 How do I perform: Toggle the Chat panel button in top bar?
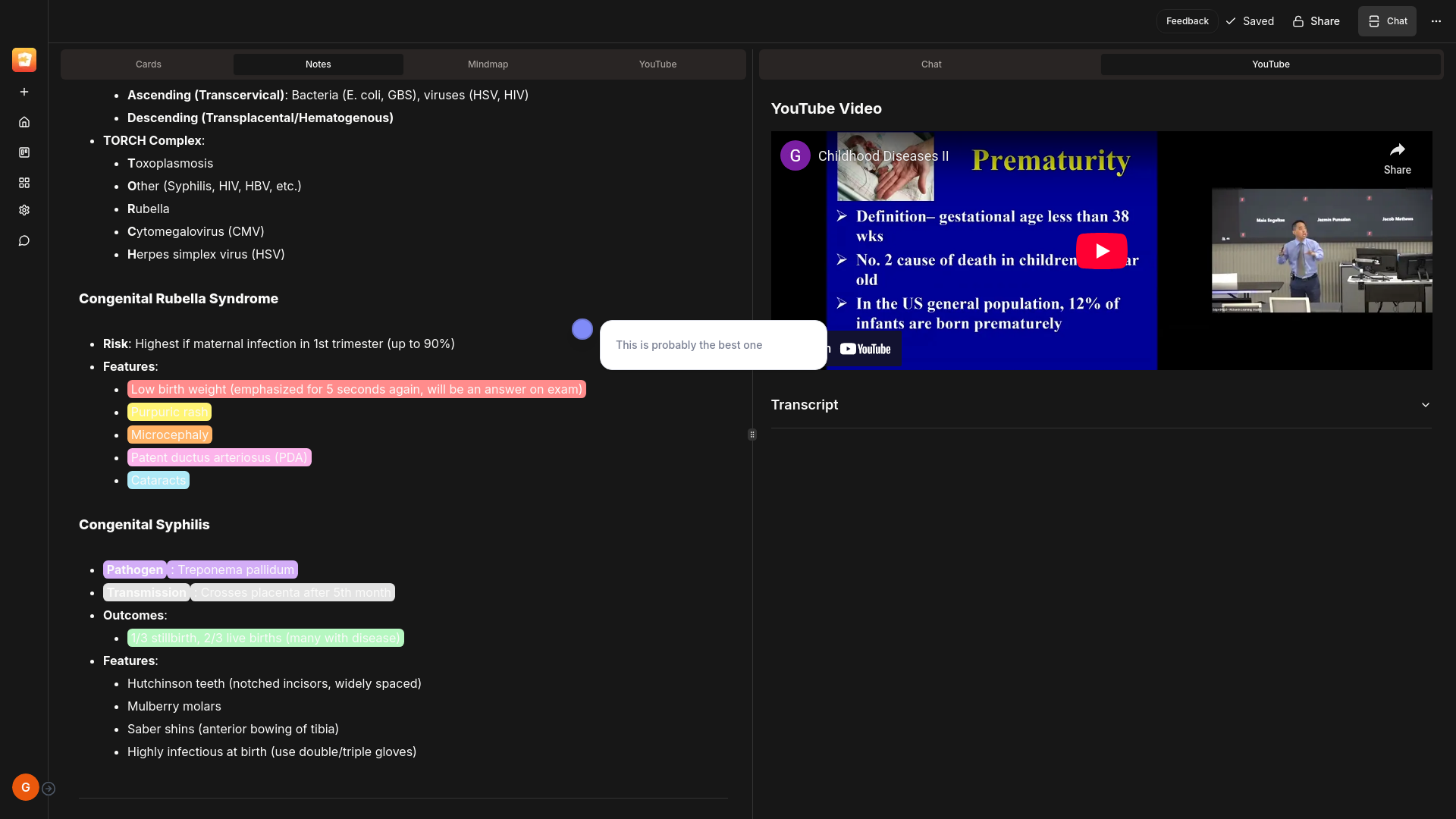(x=1387, y=21)
